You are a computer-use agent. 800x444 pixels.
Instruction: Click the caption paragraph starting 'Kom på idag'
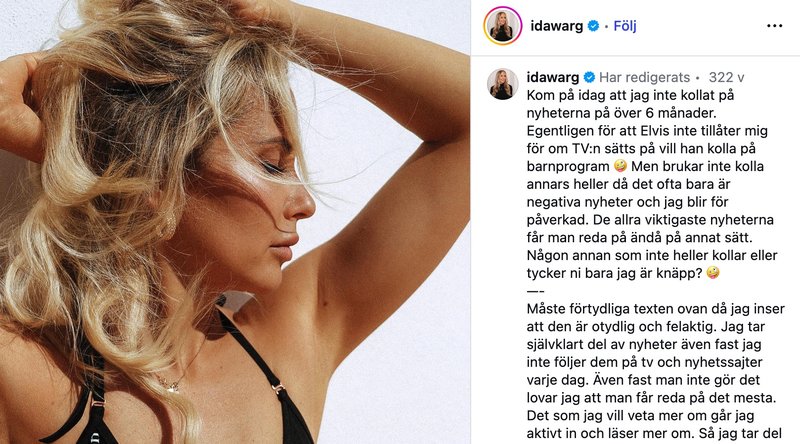click(x=652, y=184)
